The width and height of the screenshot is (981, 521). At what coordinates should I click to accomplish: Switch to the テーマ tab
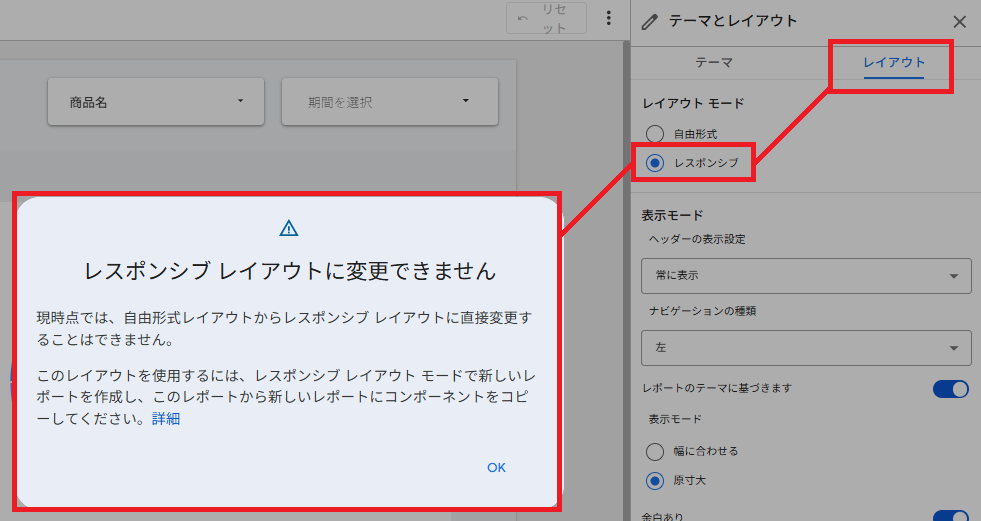pyautogui.click(x=714, y=63)
